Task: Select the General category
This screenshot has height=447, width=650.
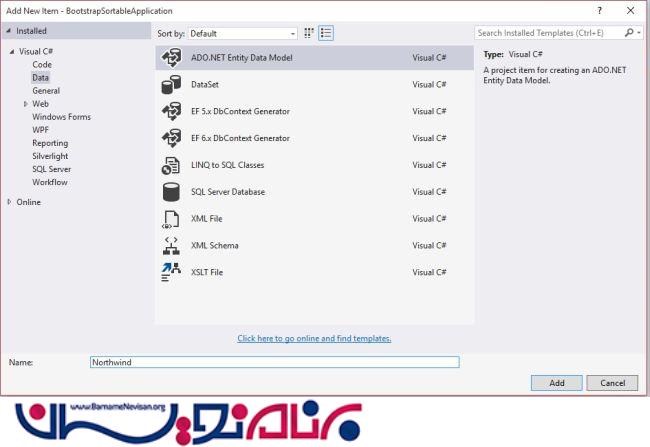Action: (46, 91)
